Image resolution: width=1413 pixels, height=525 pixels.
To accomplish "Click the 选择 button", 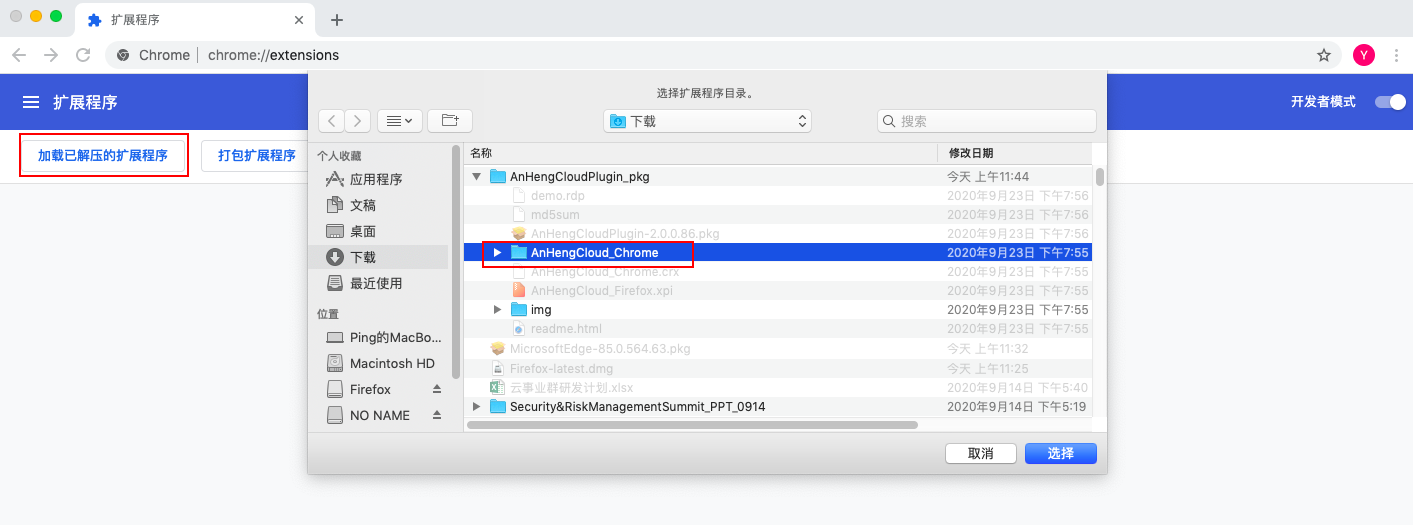I will point(1061,454).
